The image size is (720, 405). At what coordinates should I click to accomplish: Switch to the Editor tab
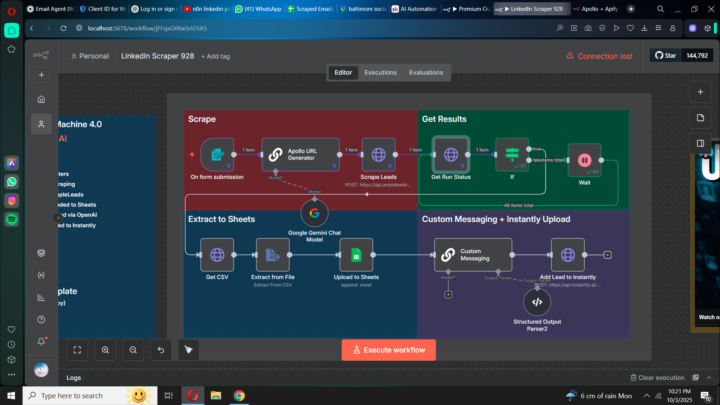(343, 73)
